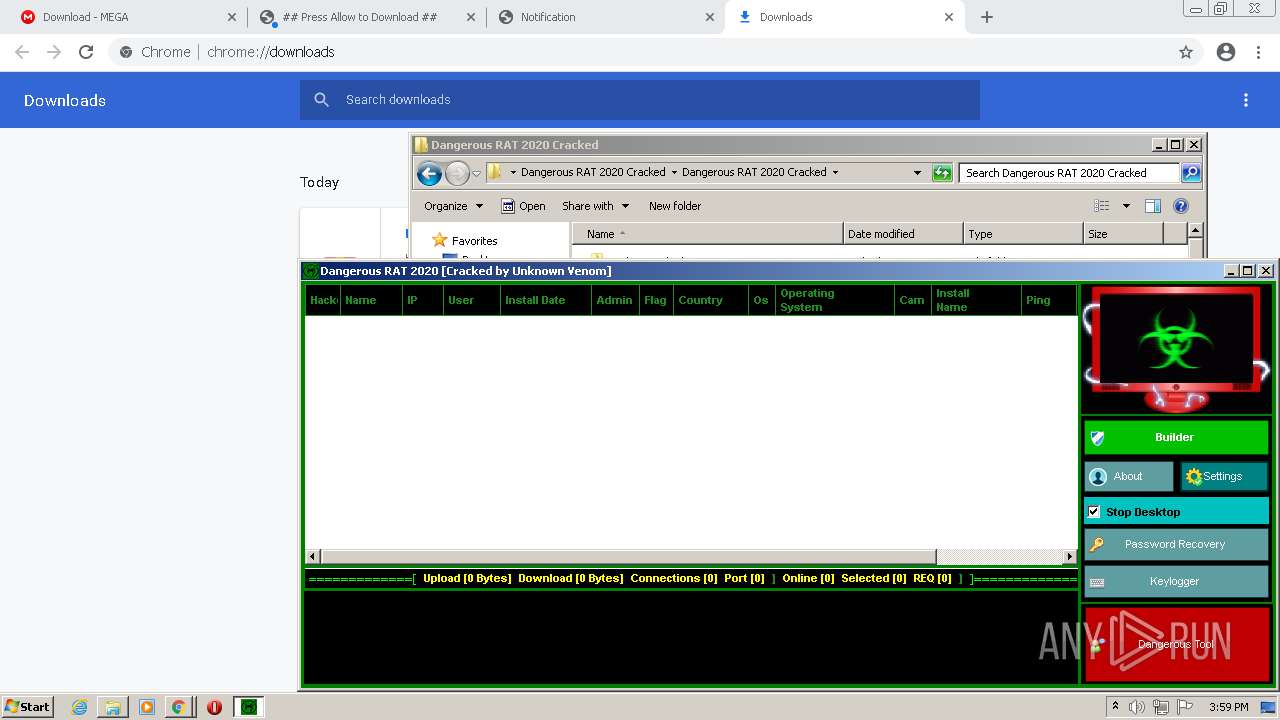Open a new Chrome tab
This screenshot has height=720, width=1280.
point(987,17)
